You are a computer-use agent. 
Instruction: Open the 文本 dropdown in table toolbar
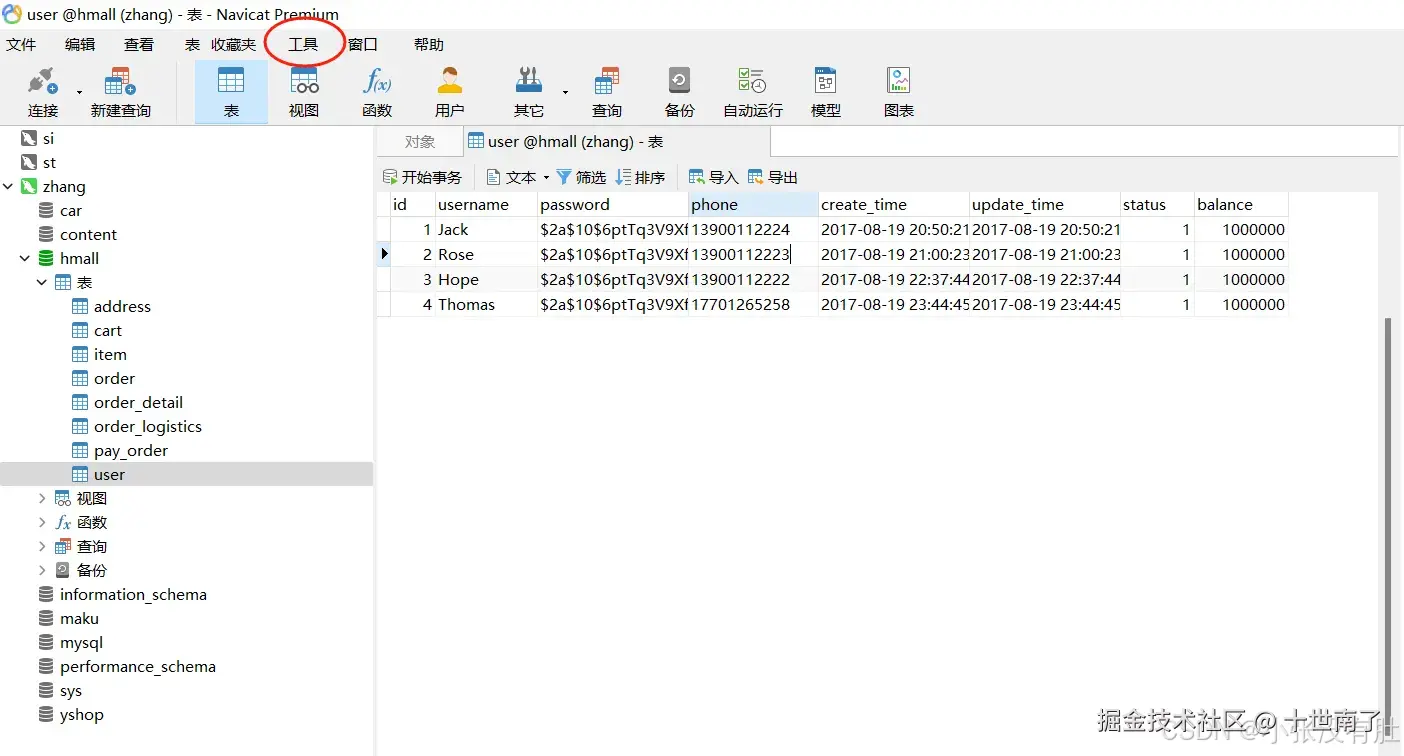(518, 177)
